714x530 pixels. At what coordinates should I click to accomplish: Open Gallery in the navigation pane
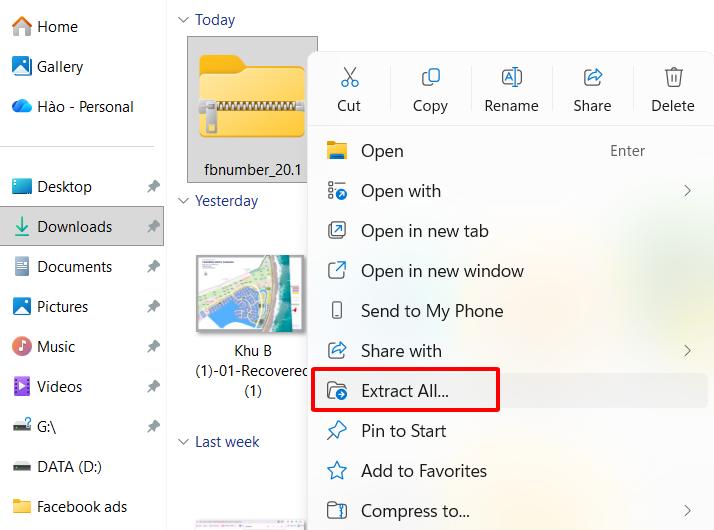(47, 66)
